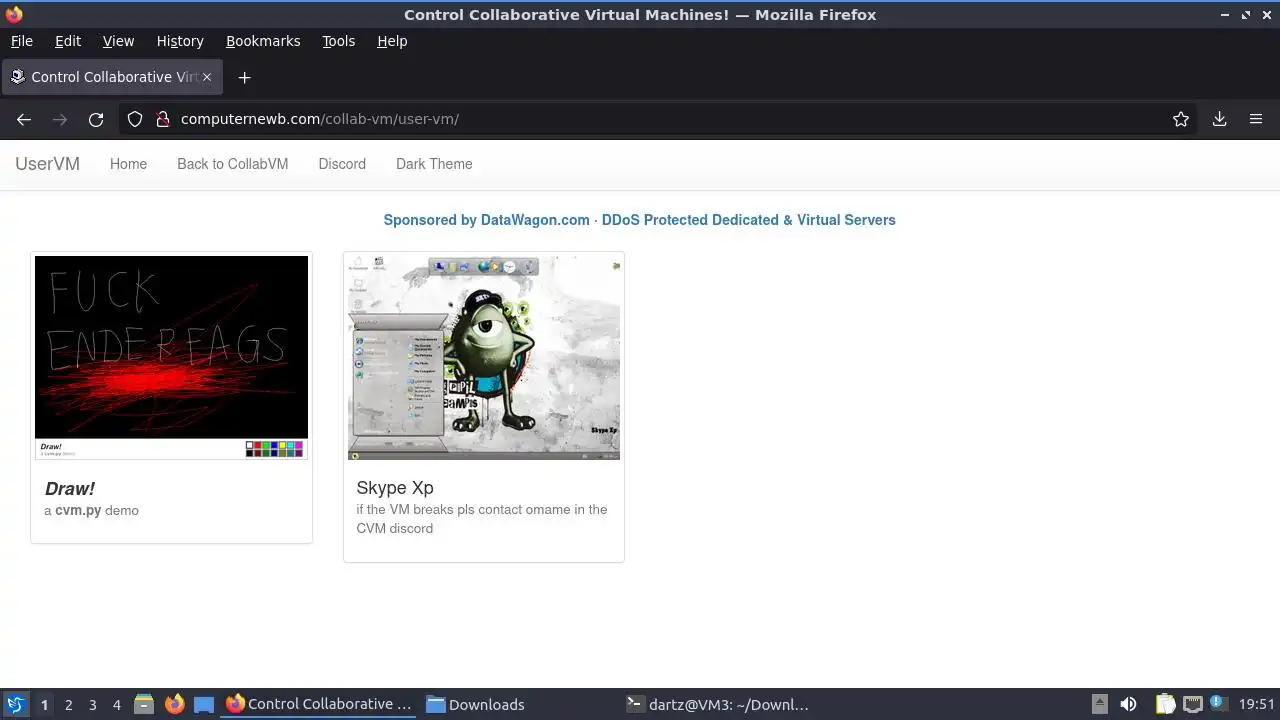The height and width of the screenshot is (720, 1280).
Task: Switch to virtual desktop 1
Action: pyautogui.click(x=44, y=704)
